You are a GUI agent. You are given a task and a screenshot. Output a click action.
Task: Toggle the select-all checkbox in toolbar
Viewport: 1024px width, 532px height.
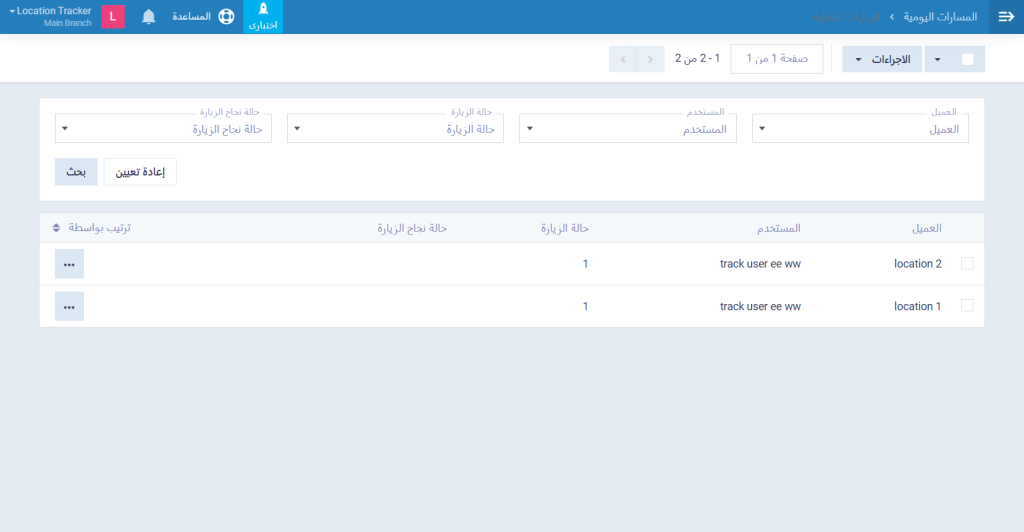(967, 59)
